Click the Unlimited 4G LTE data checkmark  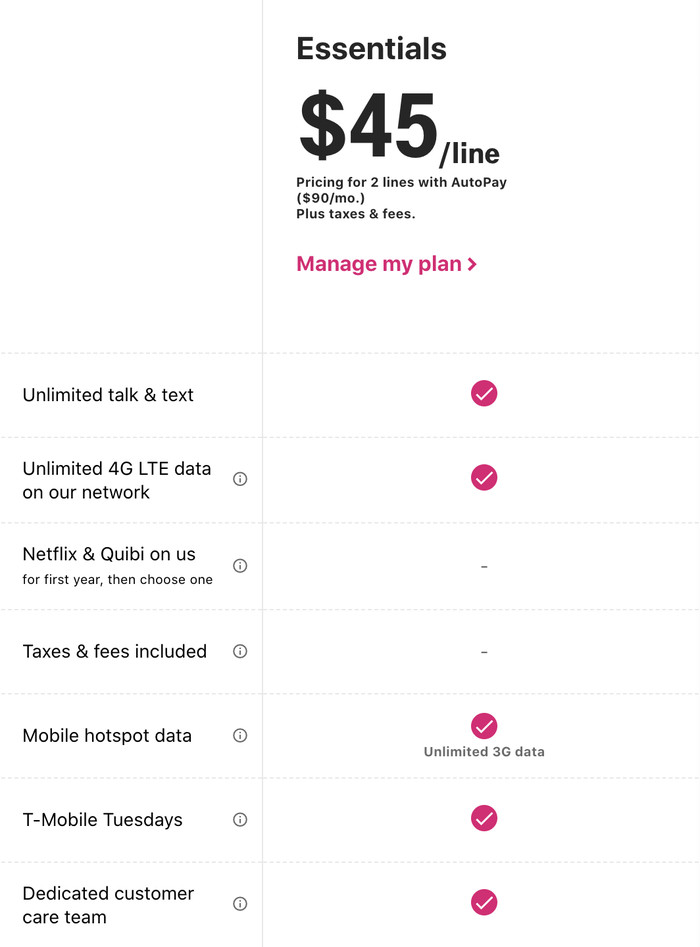point(484,478)
